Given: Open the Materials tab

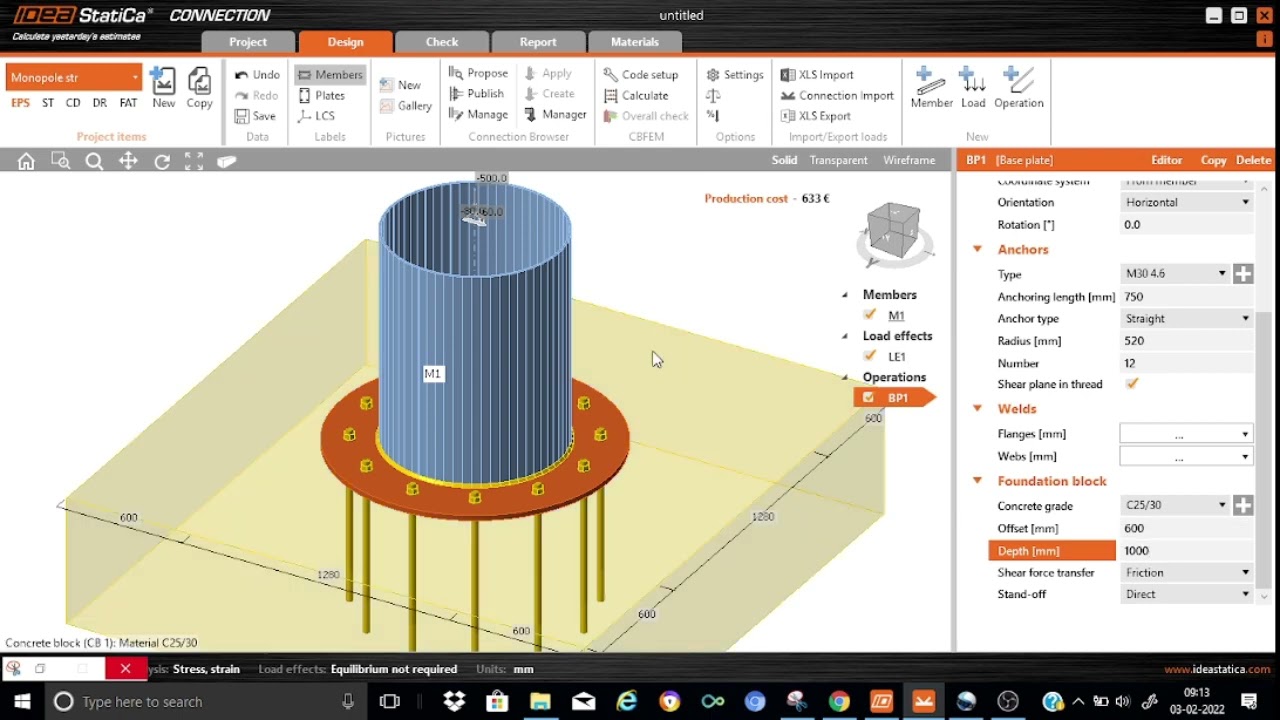Looking at the screenshot, I should 635,42.
